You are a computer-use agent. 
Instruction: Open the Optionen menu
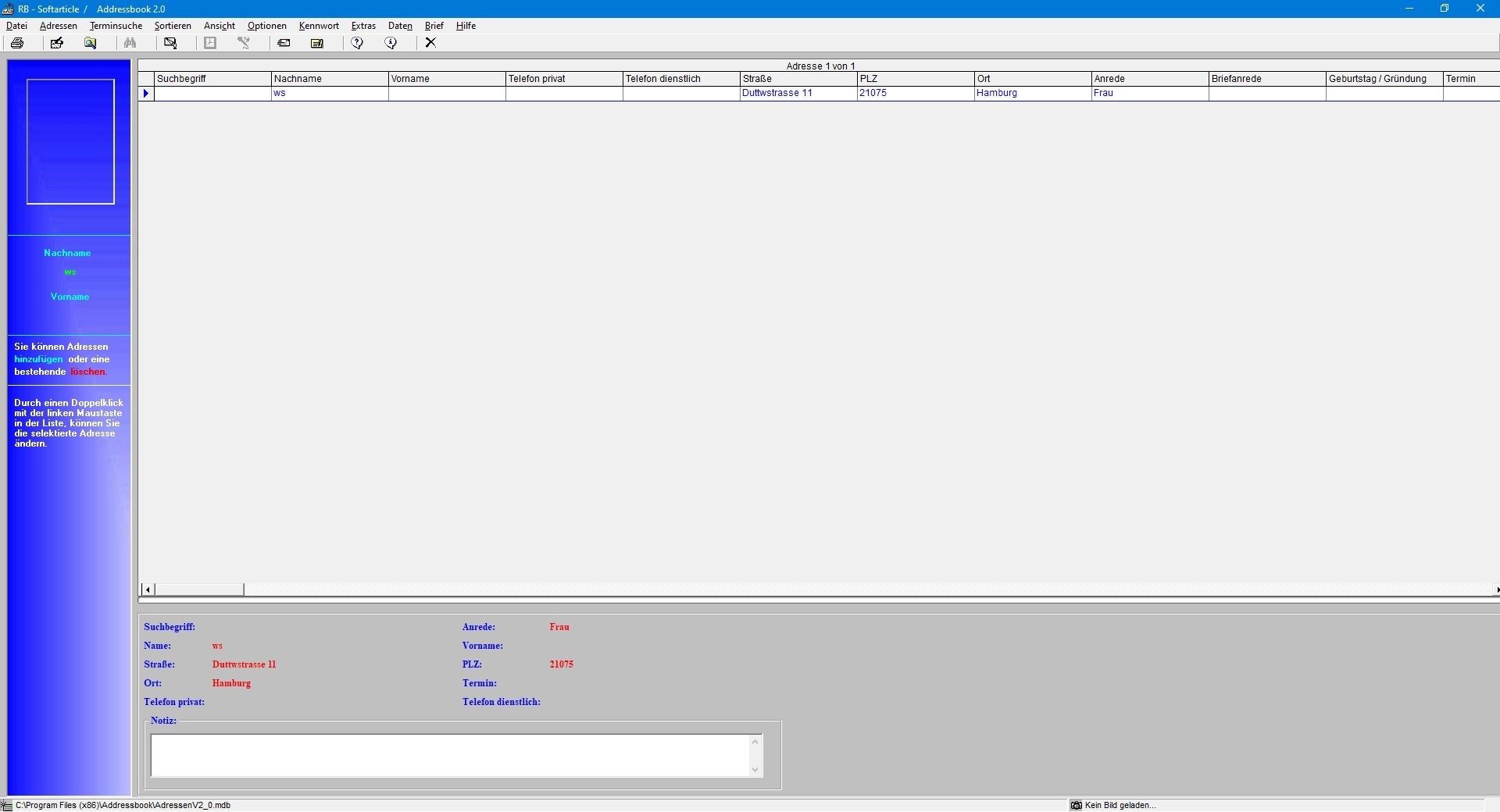click(267, 26)
